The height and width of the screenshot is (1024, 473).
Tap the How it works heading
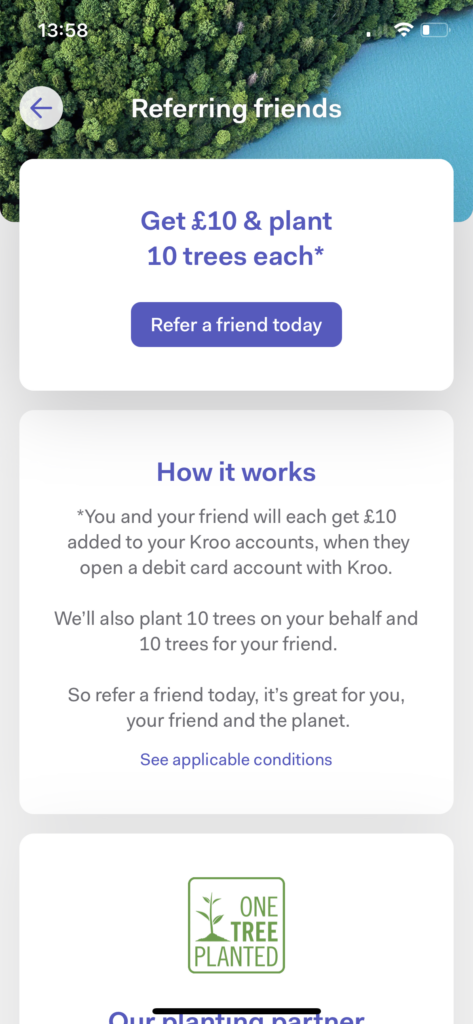(236, 472)
